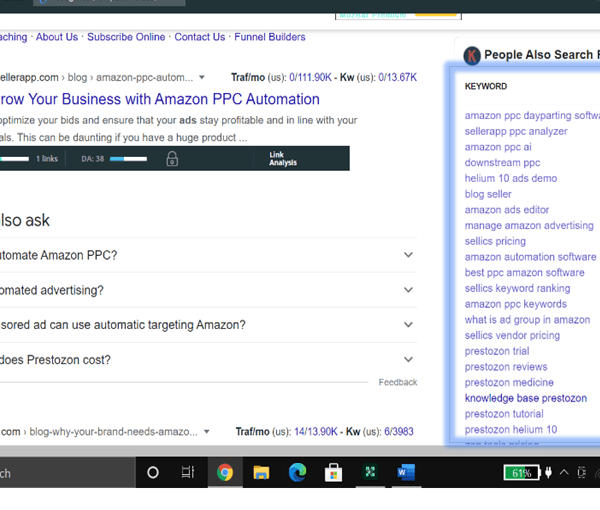Search 'knowledge base prestozon' keyword
Image resolution: width=600 pixels, height=510 pixels.
pyautogui.click(x=526, y=398)
